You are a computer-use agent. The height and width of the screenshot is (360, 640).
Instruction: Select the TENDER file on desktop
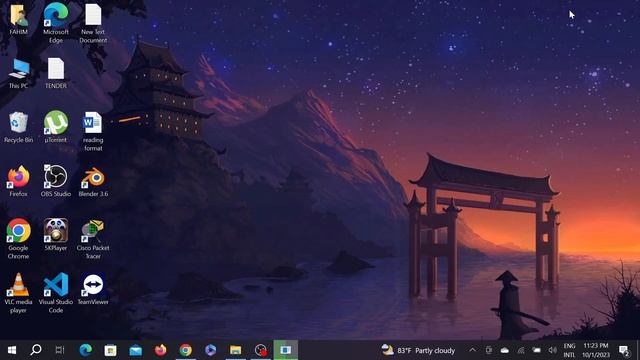pyautogui.click(x=56, y=73)
